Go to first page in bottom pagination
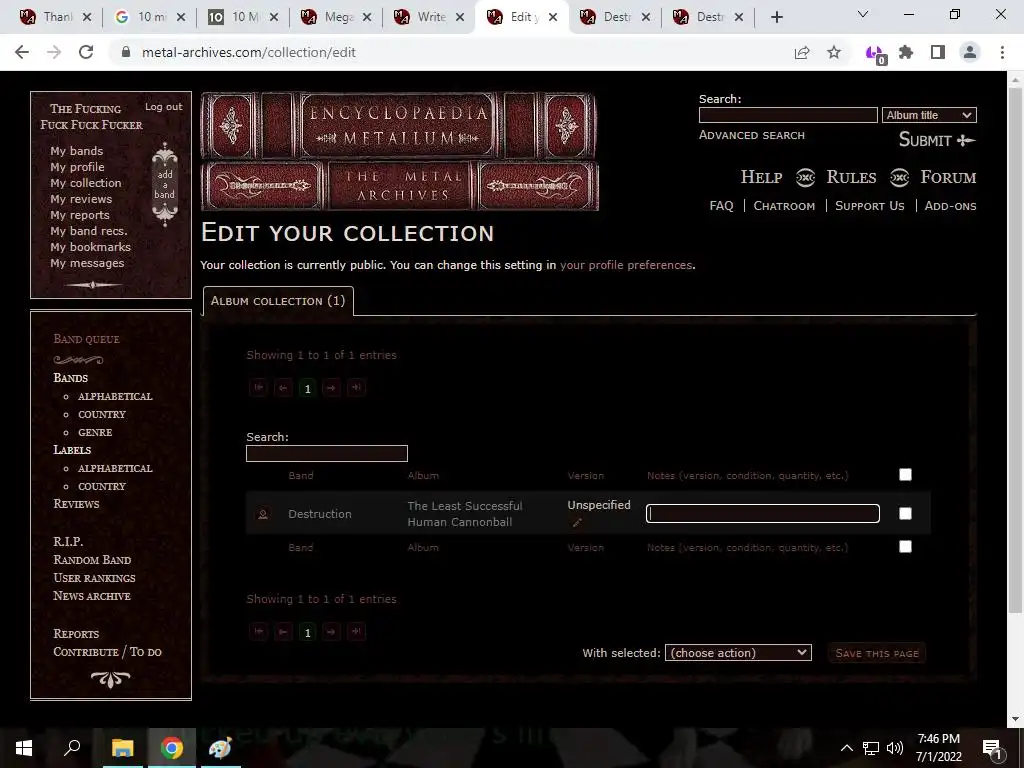This screenshot has height=768, width=1024. pos(259,632)
